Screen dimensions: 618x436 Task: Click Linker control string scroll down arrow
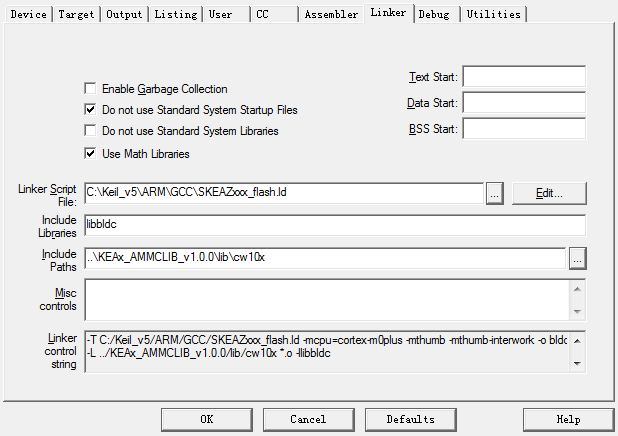point(577,363)
